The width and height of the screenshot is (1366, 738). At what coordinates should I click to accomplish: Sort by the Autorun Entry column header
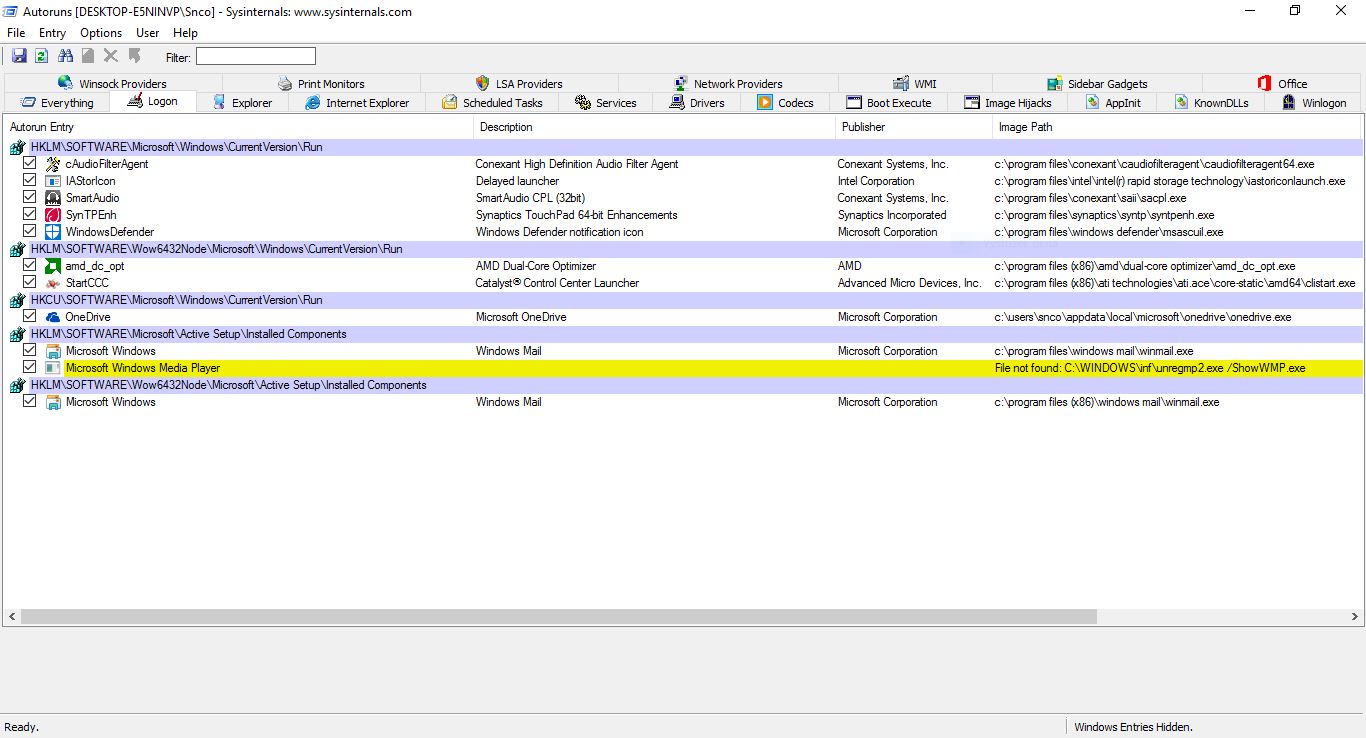[x=238, y=127]
